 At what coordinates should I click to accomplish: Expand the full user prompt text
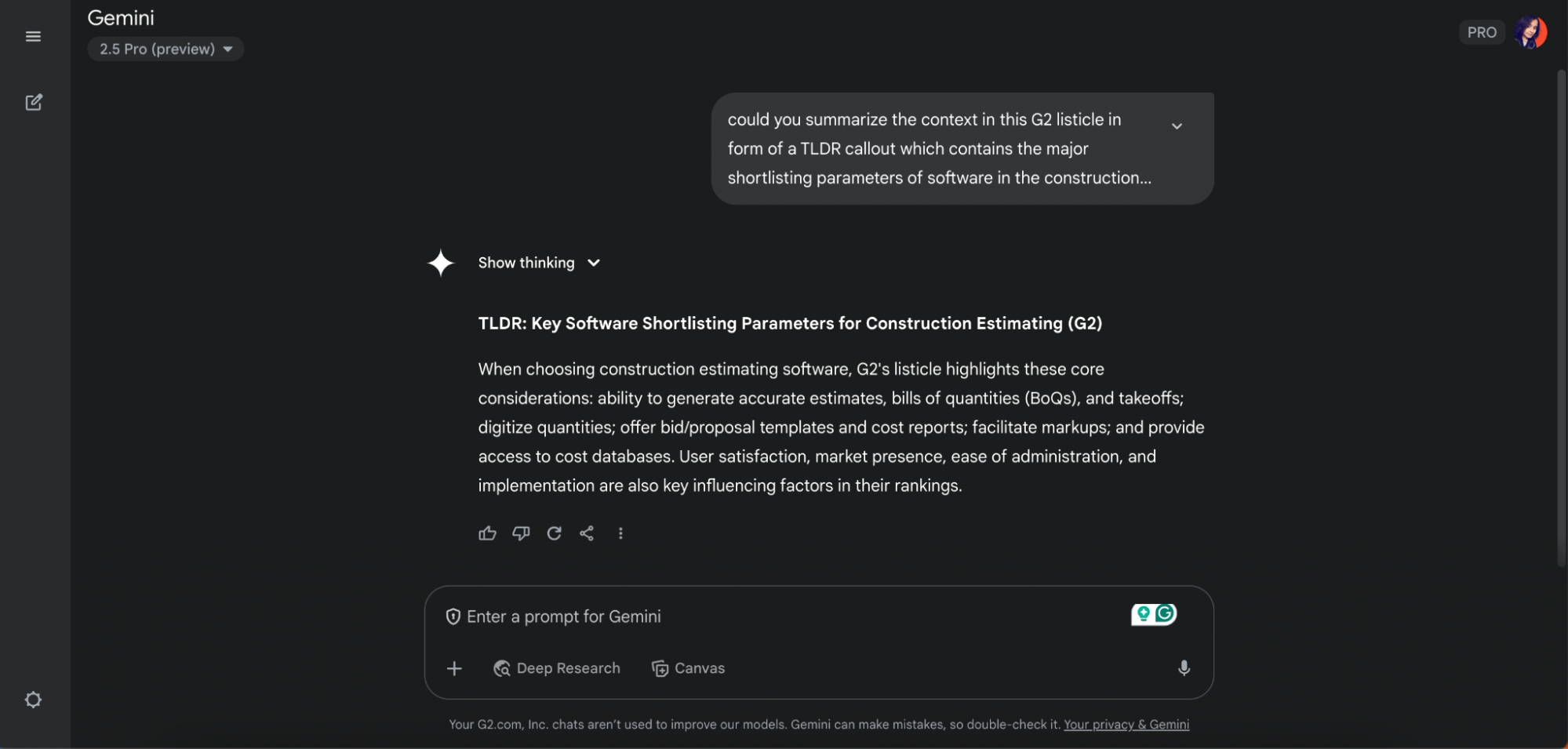pos(1177,125)
